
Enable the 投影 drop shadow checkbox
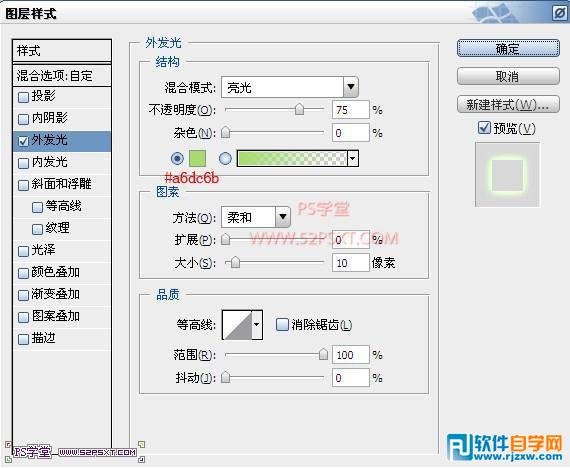(23, 97)
